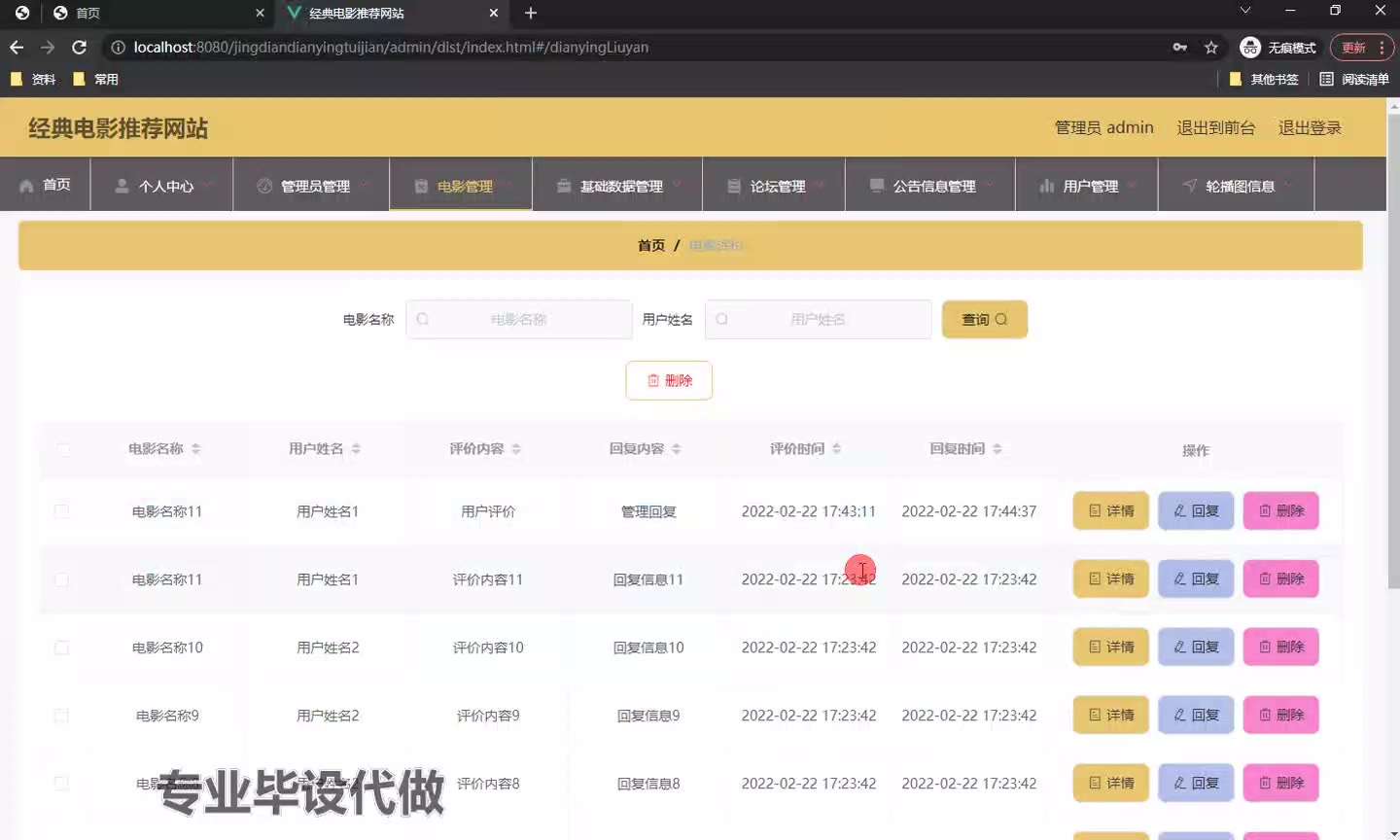Click the 首页 breadcrumb link

pos(651,245)
